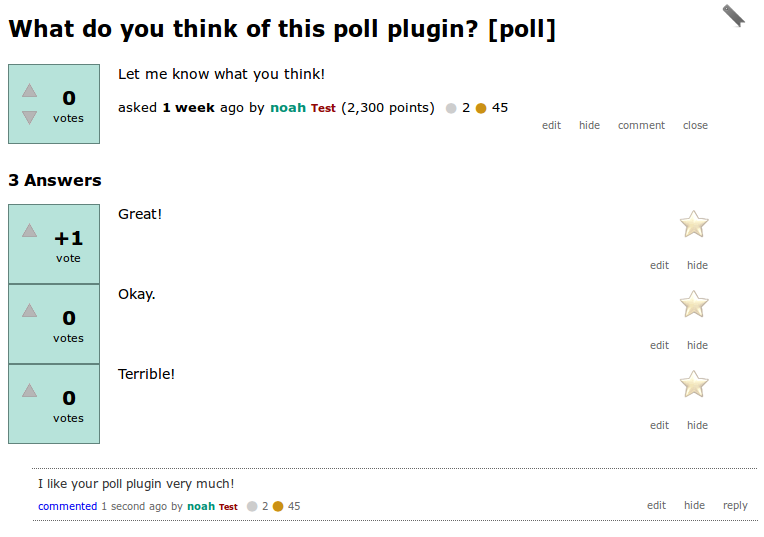Downvote the question with the down arrow

30,117
